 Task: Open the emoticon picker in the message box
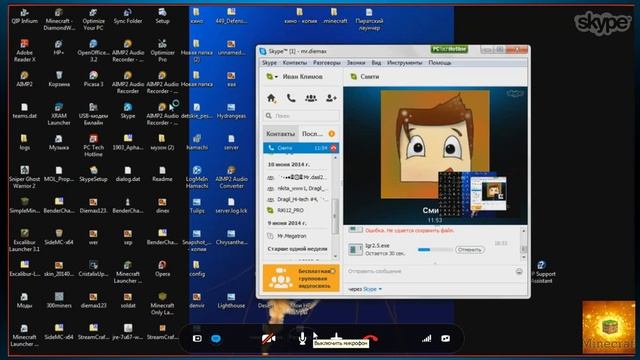pyautogui.click(x=519, y=271)
